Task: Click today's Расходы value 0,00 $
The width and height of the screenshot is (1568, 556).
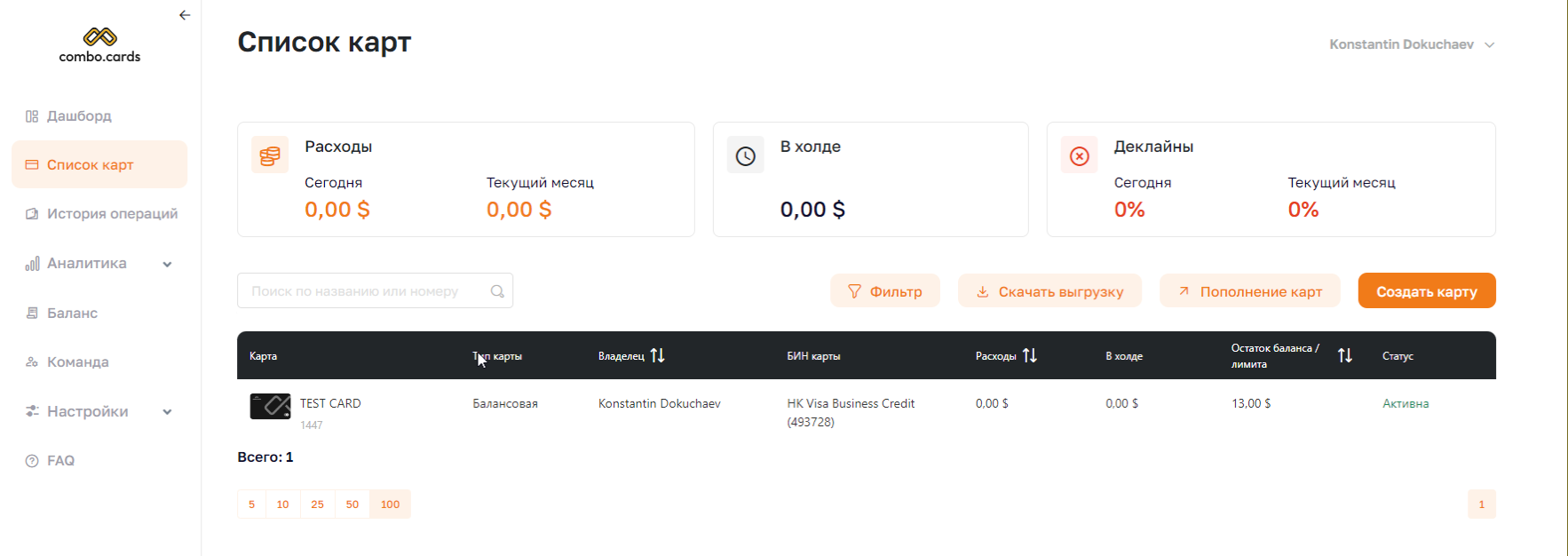Action: point(337,210)
